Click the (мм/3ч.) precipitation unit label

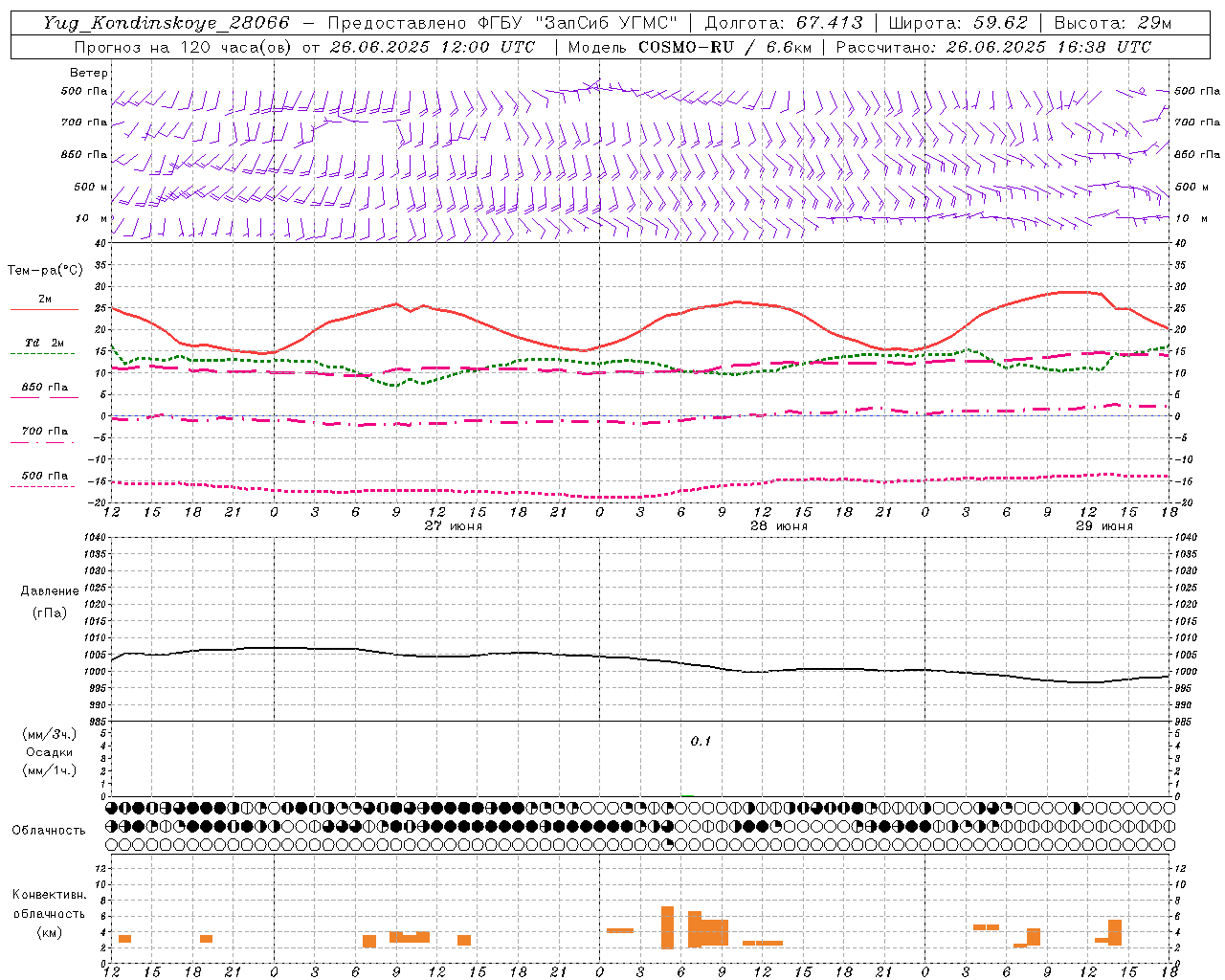(50, 734)
